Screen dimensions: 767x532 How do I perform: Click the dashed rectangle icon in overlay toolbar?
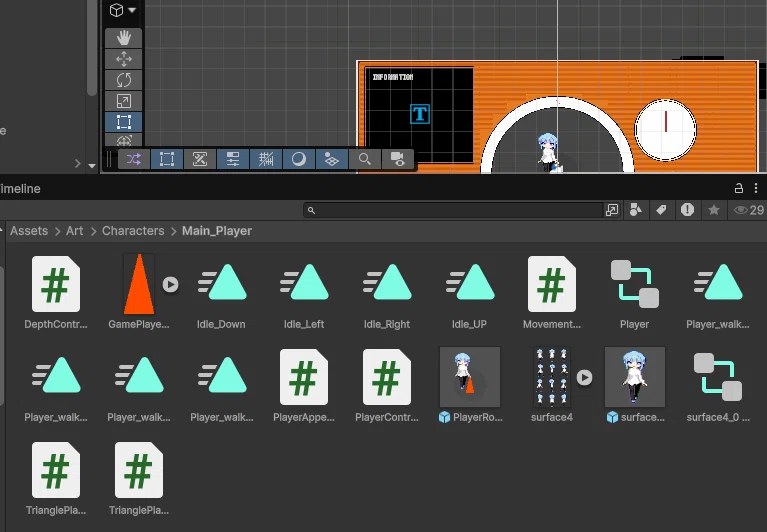167,159
